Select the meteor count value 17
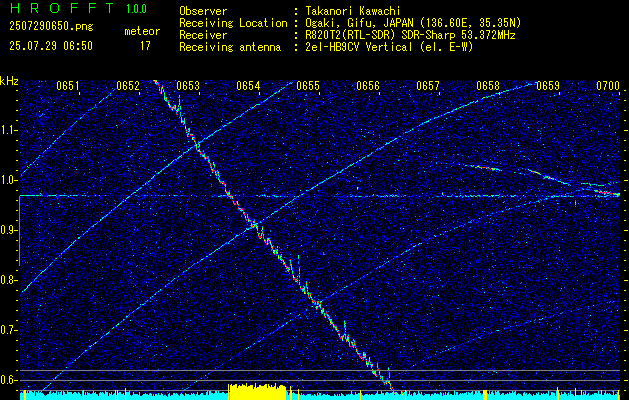Viewport: 629px width, 400px height. 145,46
